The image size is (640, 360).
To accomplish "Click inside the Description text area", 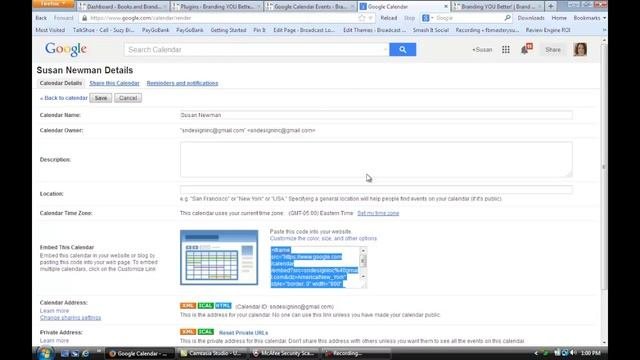I will coord(376,160).
